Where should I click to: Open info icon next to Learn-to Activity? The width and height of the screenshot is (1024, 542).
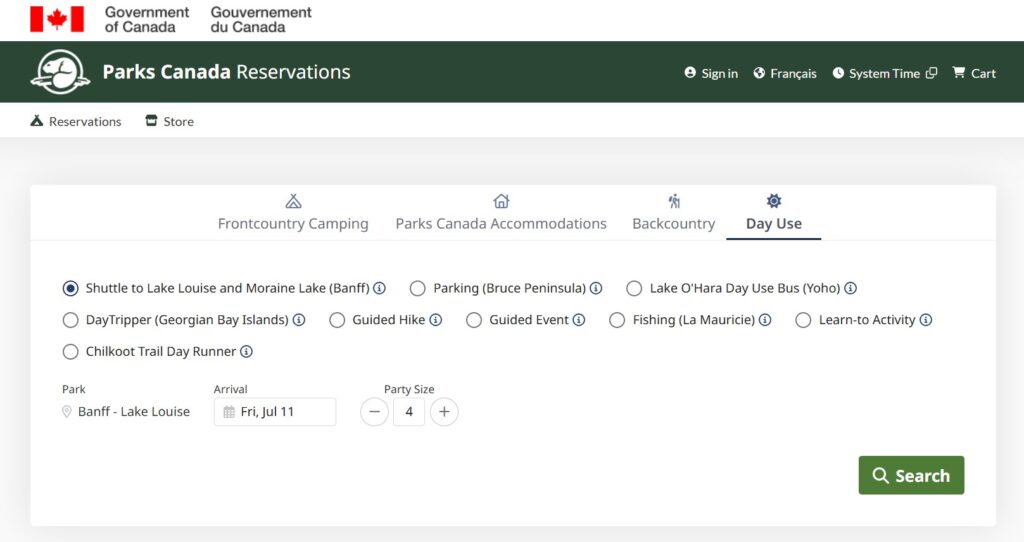pos(925,320)
